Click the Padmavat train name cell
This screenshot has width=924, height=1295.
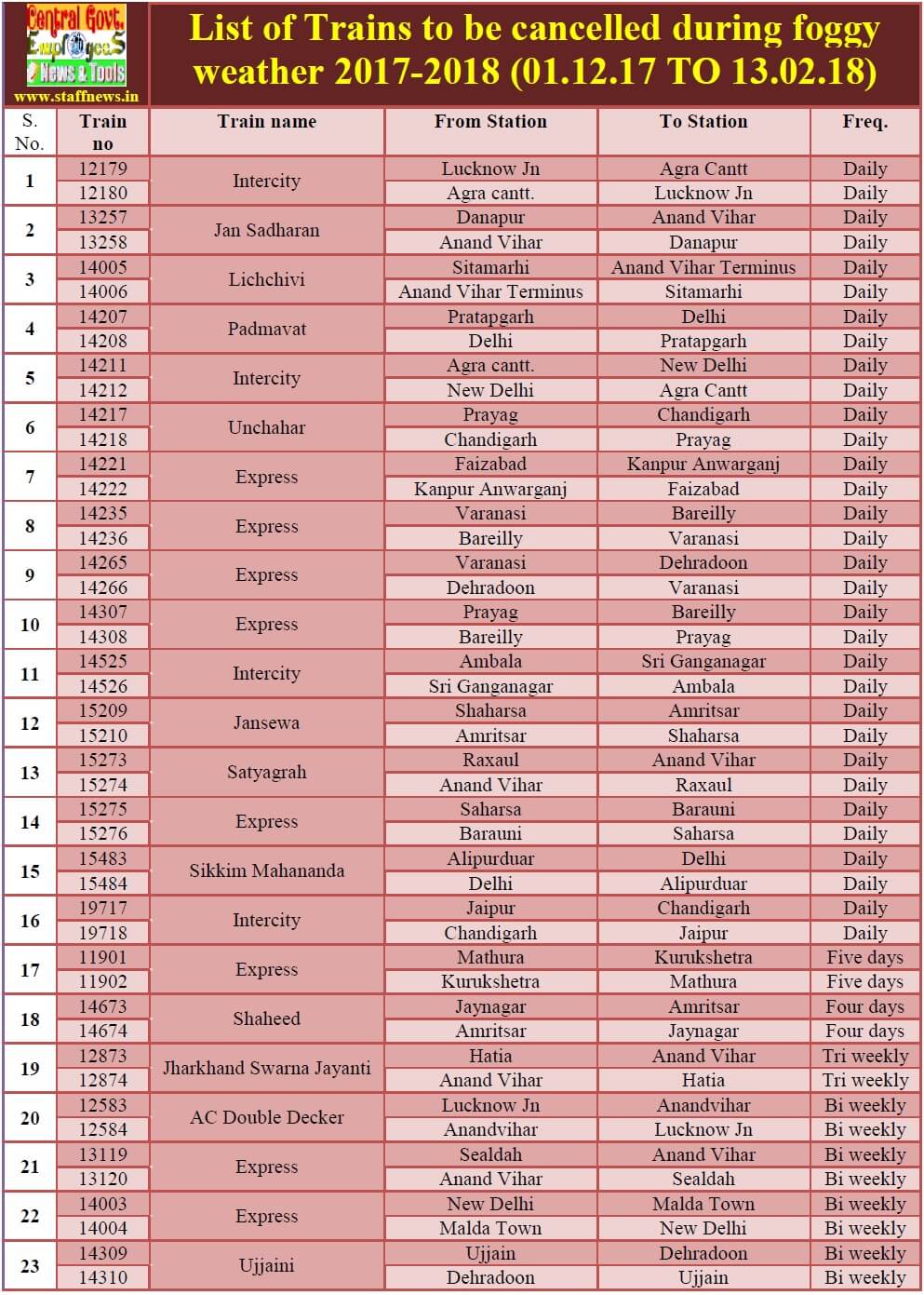(x=266, y=329)
